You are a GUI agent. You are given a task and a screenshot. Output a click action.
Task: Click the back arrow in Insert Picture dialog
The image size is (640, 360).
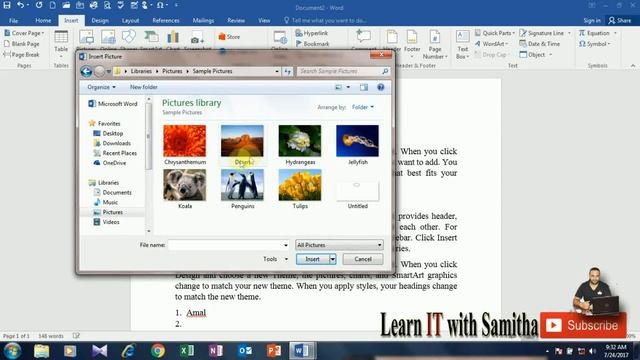[86, 71]
